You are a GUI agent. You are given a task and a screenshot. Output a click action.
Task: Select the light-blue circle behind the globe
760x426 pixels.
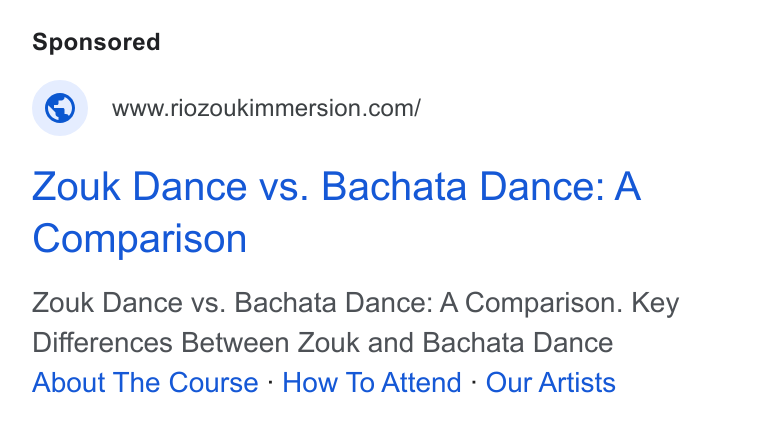[60, 108]
